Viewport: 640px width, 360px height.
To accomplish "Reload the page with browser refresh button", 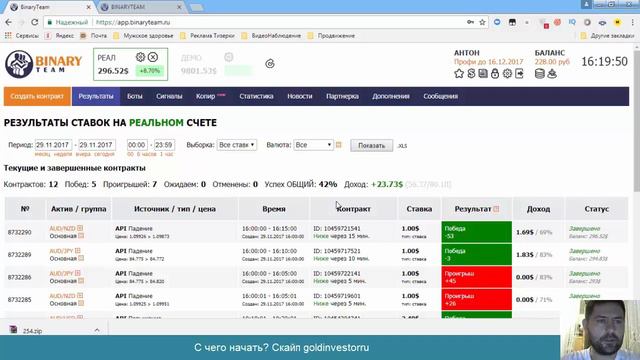I will coord(35,22).
